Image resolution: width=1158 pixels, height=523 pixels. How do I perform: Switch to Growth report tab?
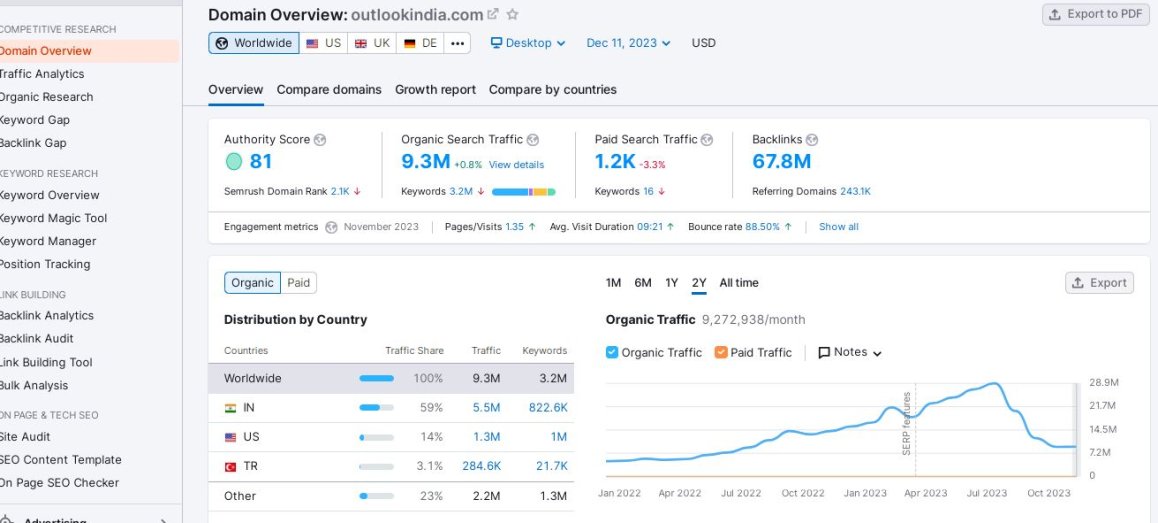436,89
